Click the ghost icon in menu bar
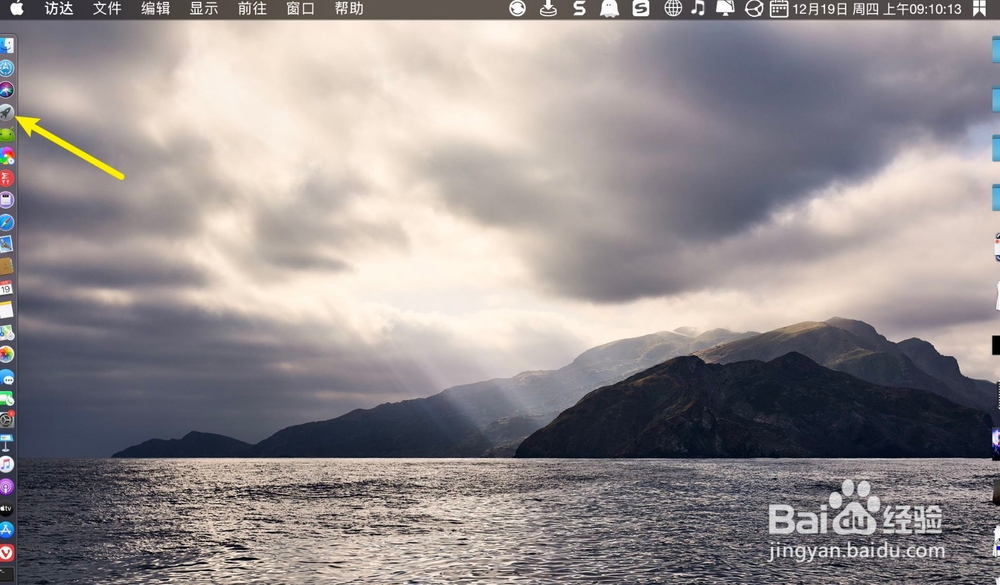The width and height of the screenshot is (1000, 585). tap(610, 8)
